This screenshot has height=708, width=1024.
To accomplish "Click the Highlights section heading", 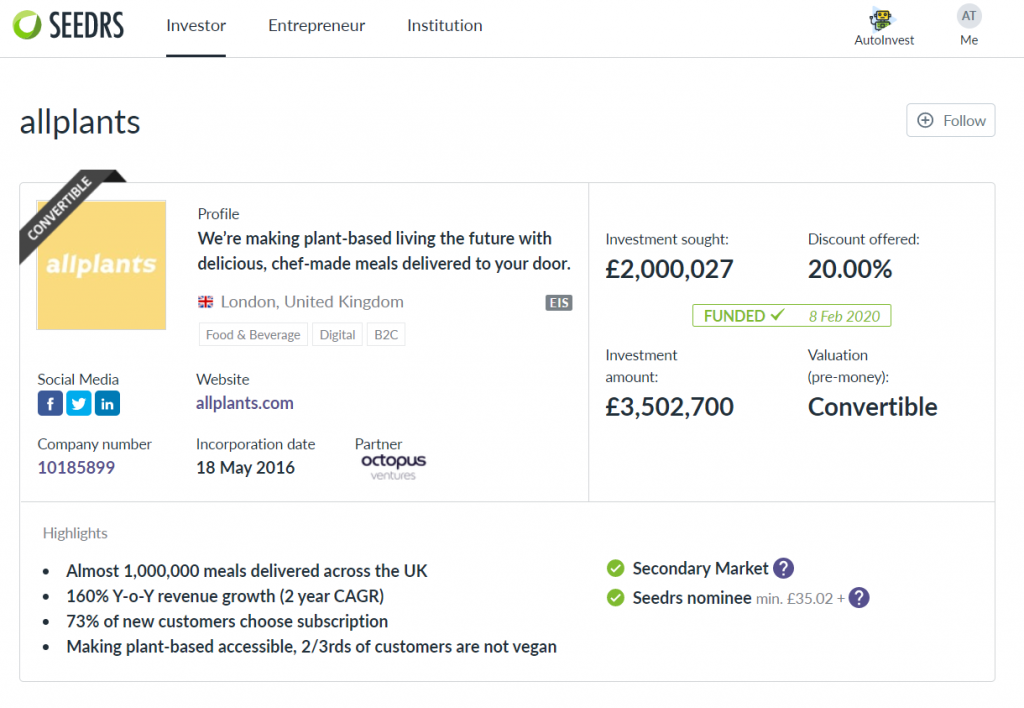I will point(75,533).
